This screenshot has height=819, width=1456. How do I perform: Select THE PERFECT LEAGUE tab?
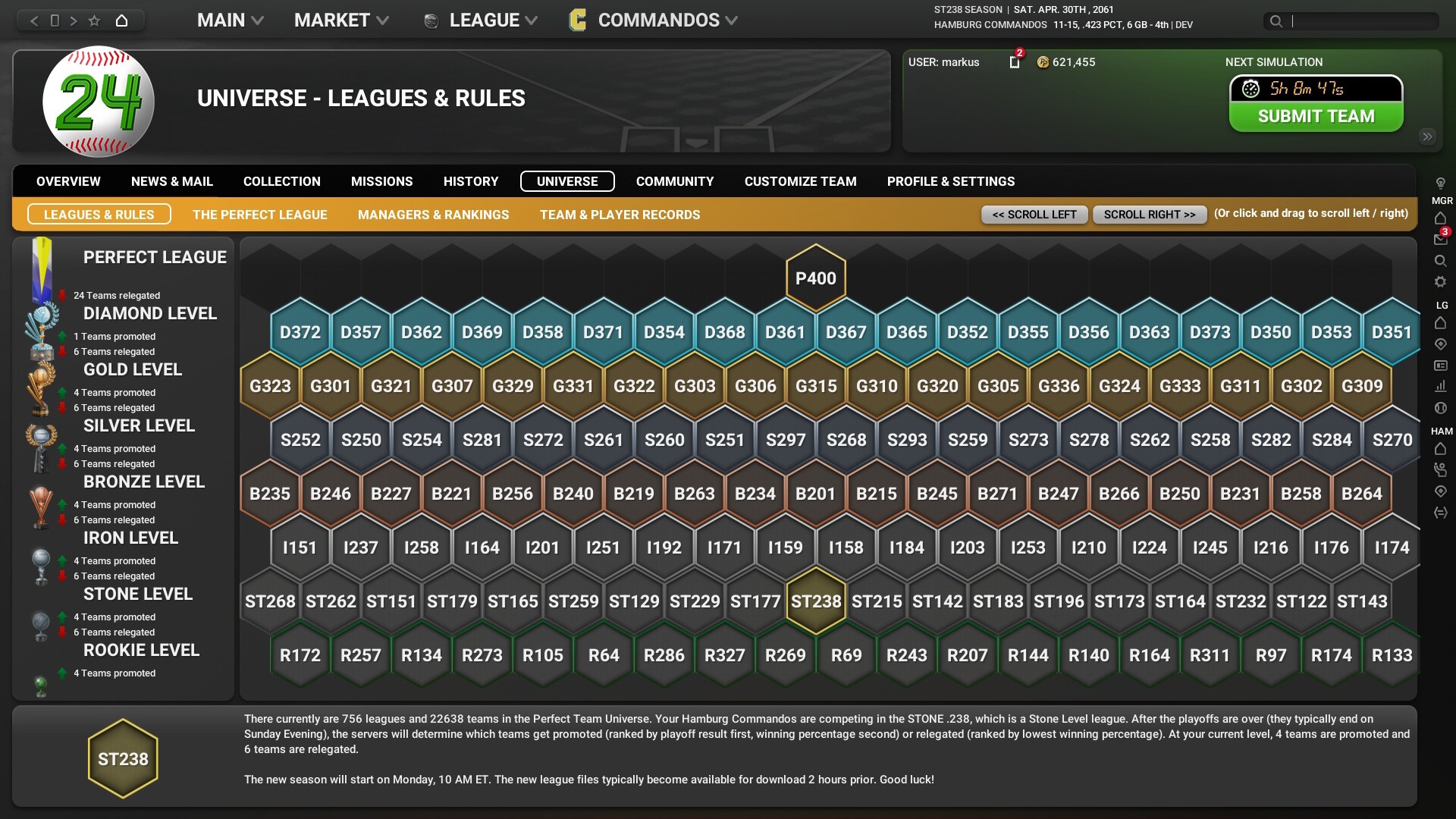[x=260, y=214]
